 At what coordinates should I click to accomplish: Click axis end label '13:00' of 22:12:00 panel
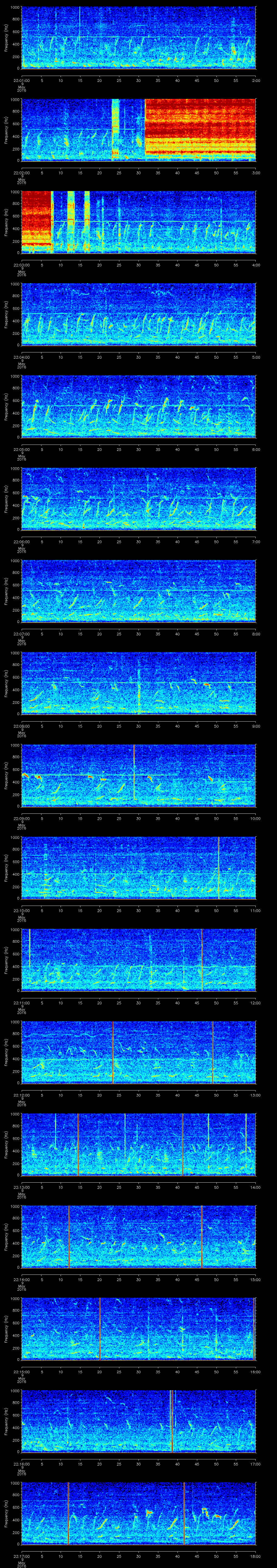255,1095
